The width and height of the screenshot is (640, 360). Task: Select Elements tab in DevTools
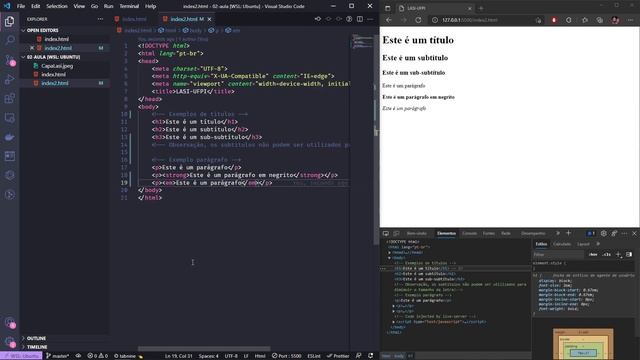pyautogui.click(x=446, y=233)
